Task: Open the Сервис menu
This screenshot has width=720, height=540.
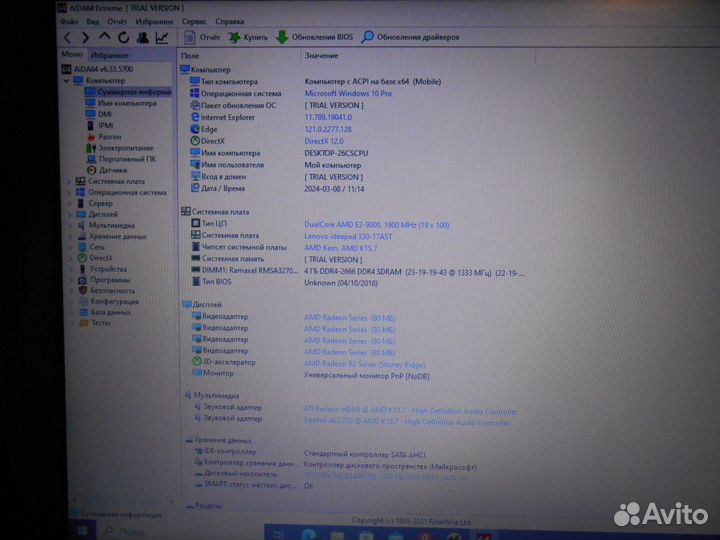Action: pos(194,22)
